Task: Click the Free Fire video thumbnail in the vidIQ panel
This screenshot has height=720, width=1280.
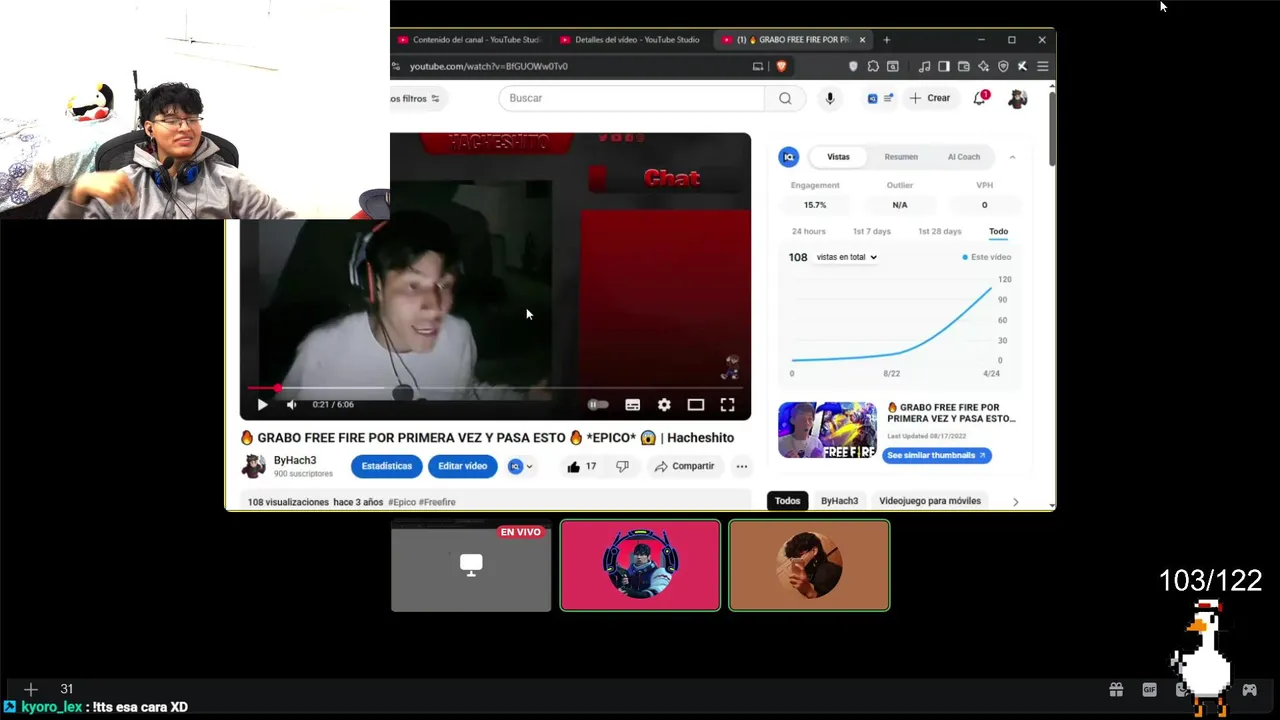Action: [827, 430]
